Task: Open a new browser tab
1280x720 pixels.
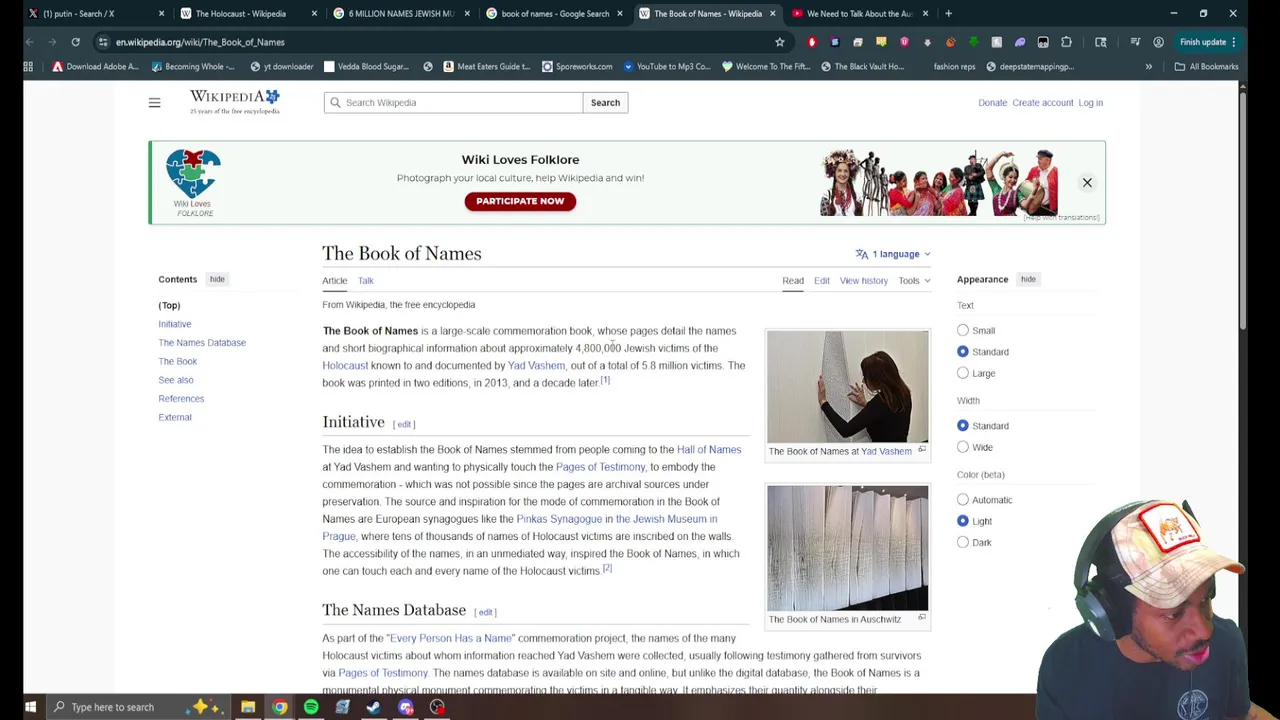Action: (x=948, y=13)
